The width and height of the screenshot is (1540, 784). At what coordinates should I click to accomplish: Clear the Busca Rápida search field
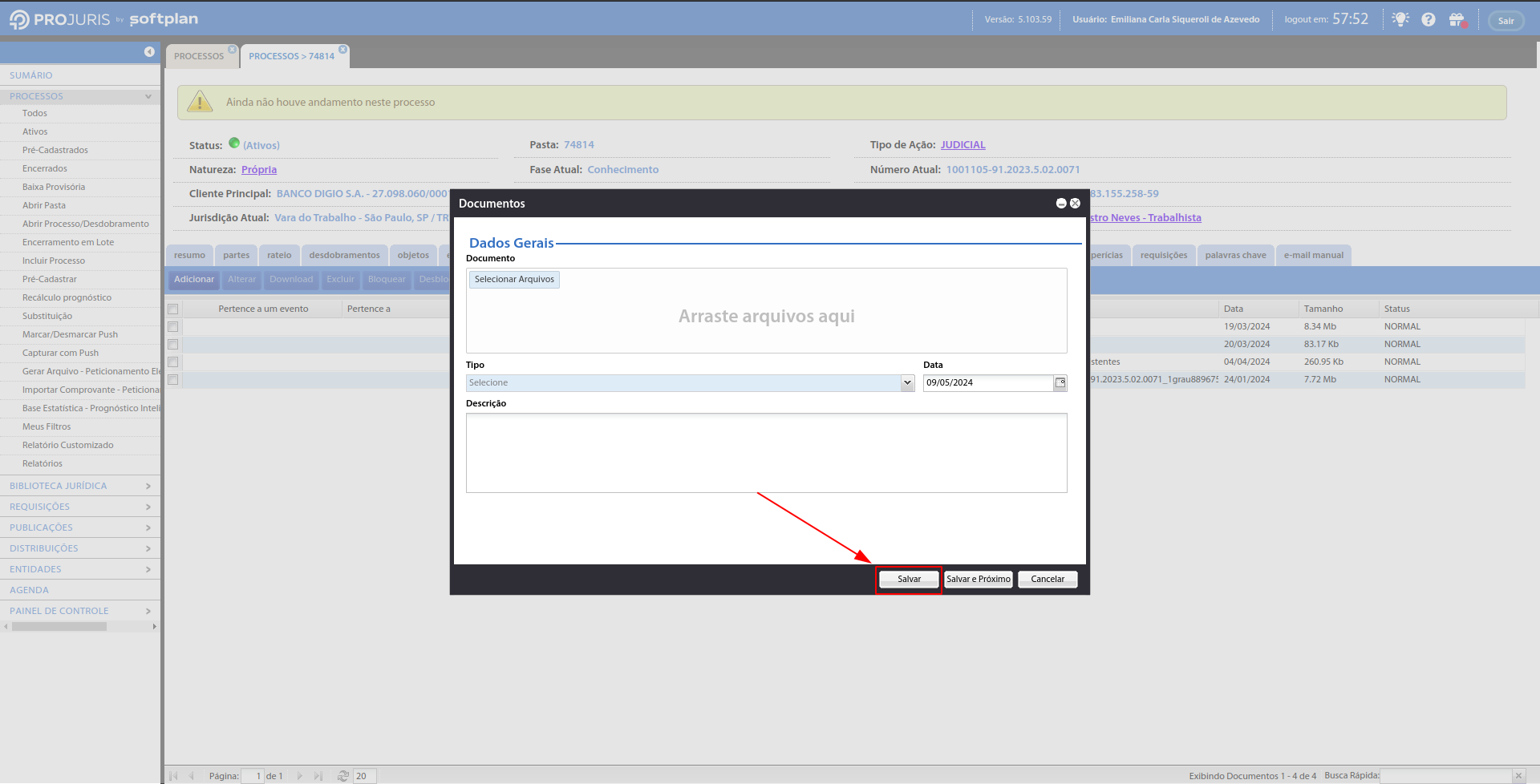(x=1518, y=776)
